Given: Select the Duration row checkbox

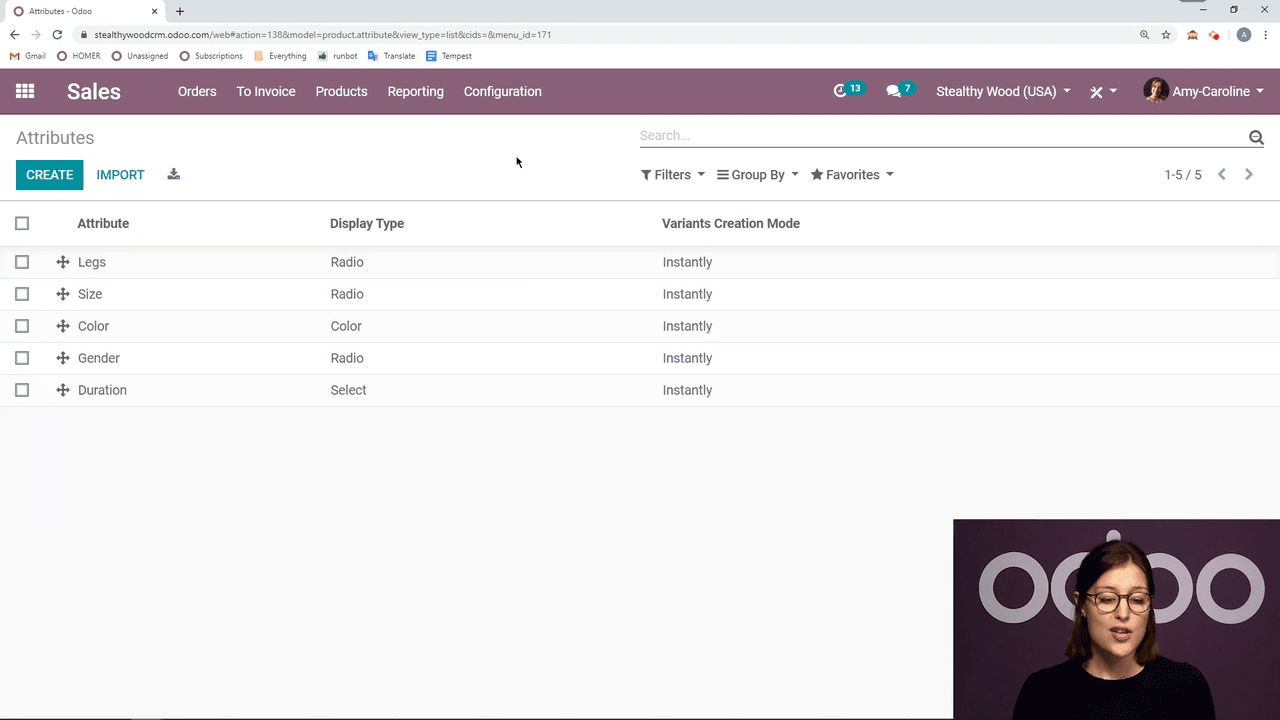Looking at the screenshot, I should pos(22,390).
